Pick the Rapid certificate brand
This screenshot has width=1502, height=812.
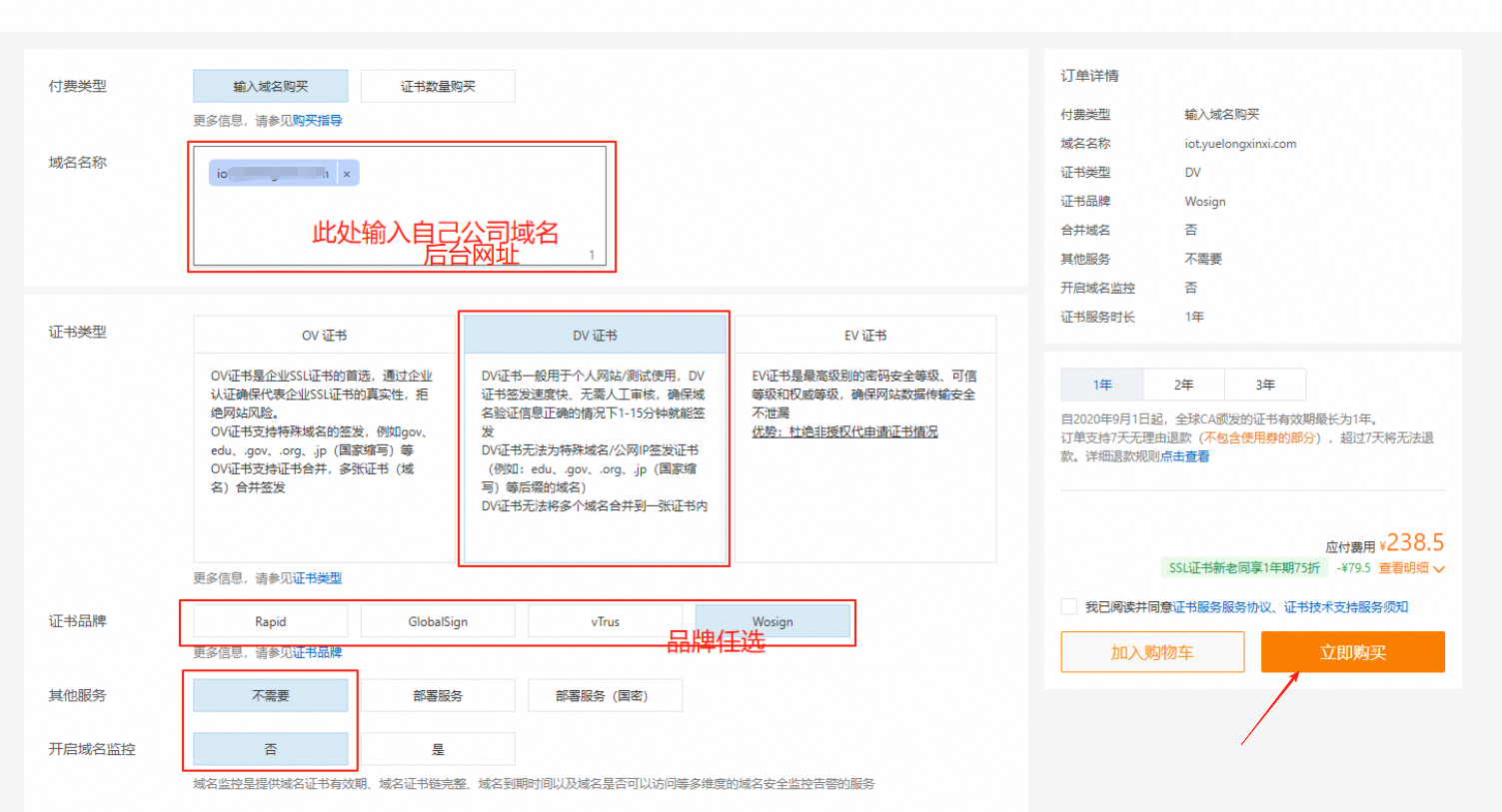point(271,621)
